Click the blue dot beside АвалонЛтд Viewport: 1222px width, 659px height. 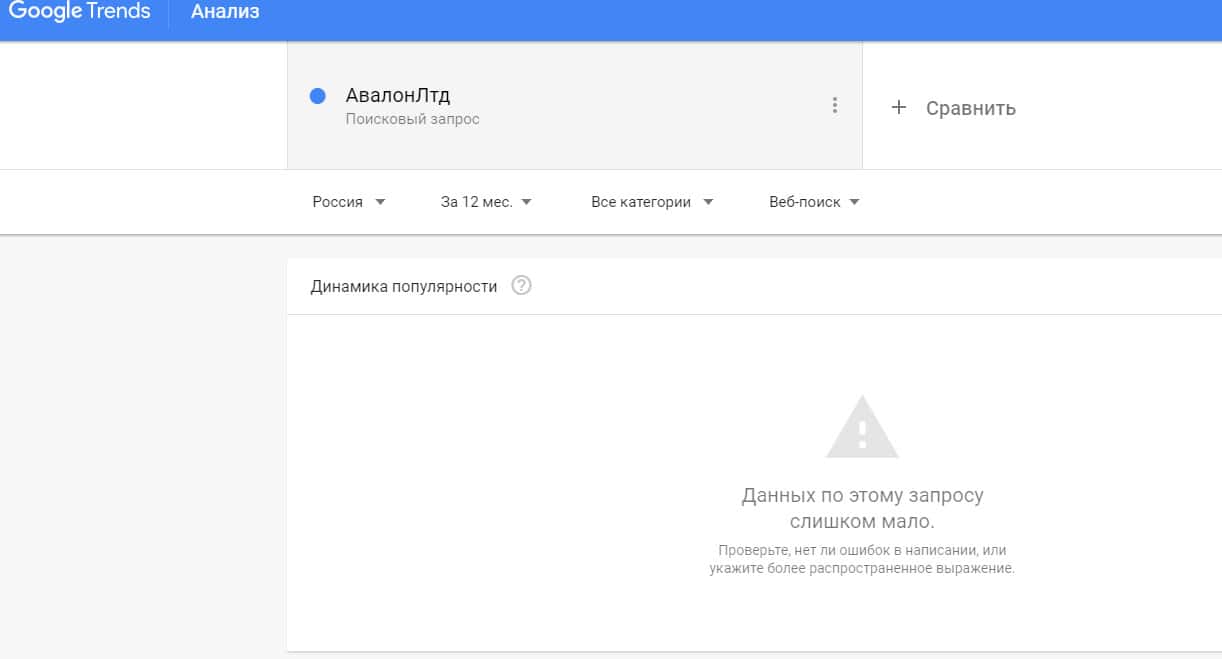coord(318,96)
